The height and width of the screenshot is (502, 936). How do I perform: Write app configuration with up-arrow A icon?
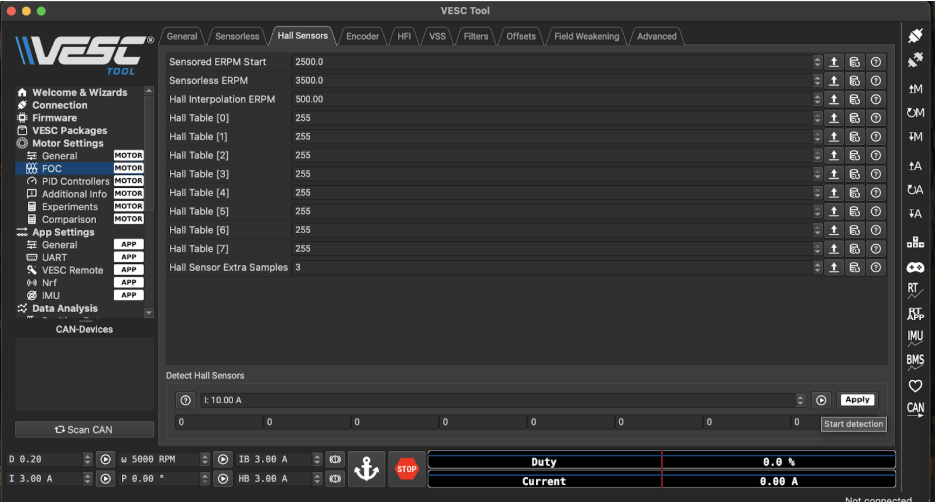click(x=915, y=166)
